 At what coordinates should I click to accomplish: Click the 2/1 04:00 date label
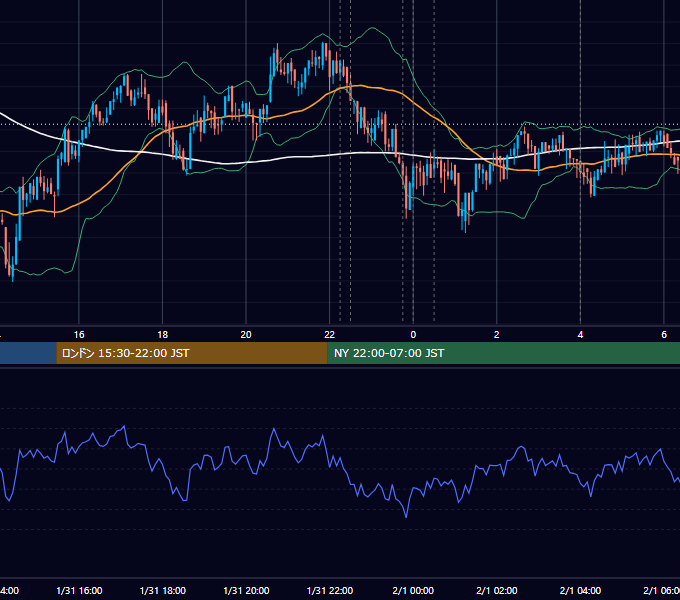pos(580,590)
